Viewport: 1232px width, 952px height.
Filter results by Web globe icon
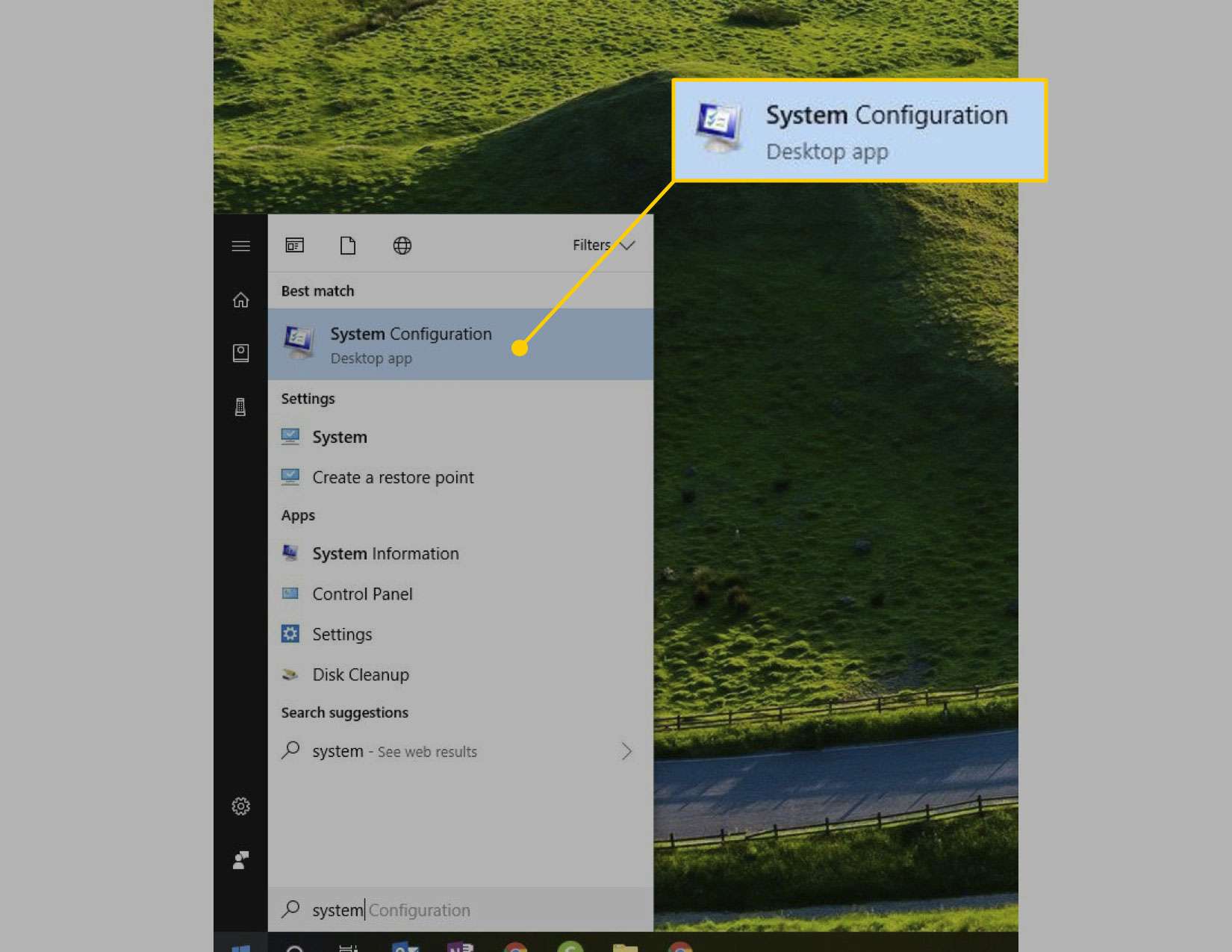point(402,245)
